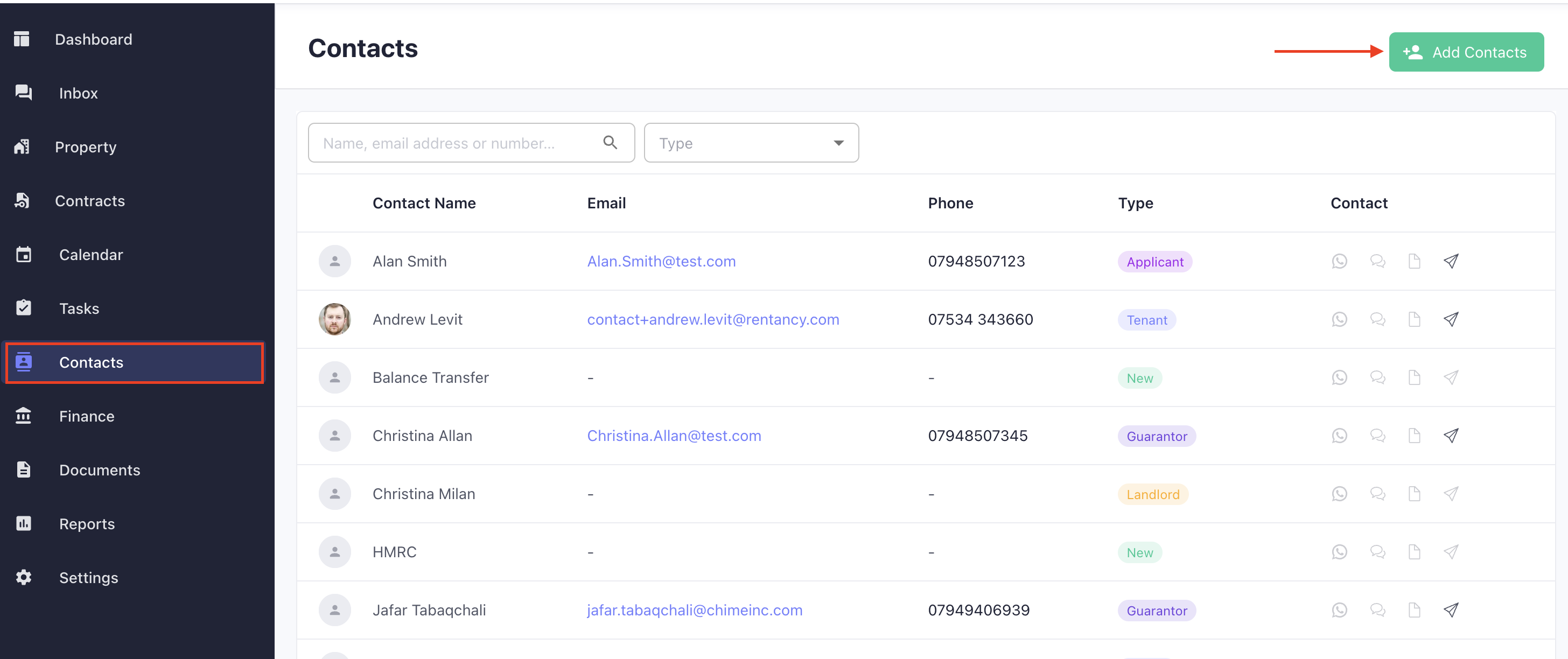The width and height of the screenshot is (1568, 659).
Task: Click chat bubble icon for Jafar Tabaqchali
Action: pyautogui.click(x=1377, y=609)
